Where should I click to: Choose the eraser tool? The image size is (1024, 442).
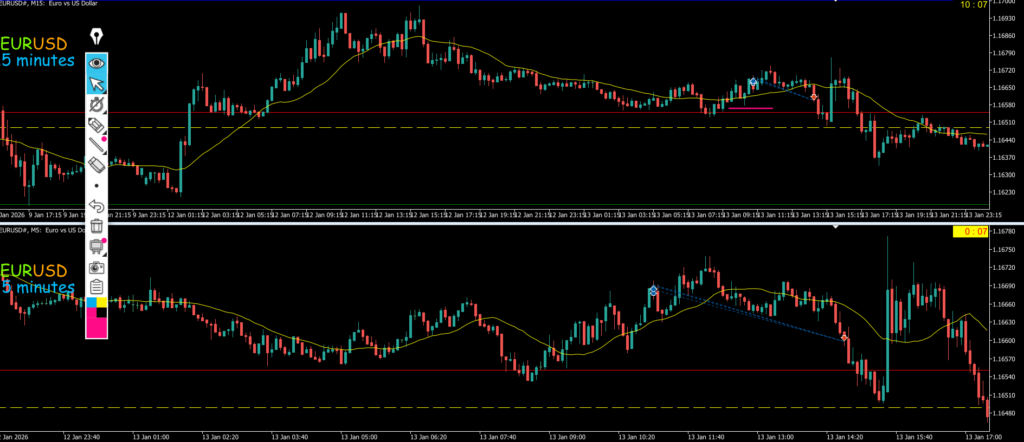click(97, 165)
